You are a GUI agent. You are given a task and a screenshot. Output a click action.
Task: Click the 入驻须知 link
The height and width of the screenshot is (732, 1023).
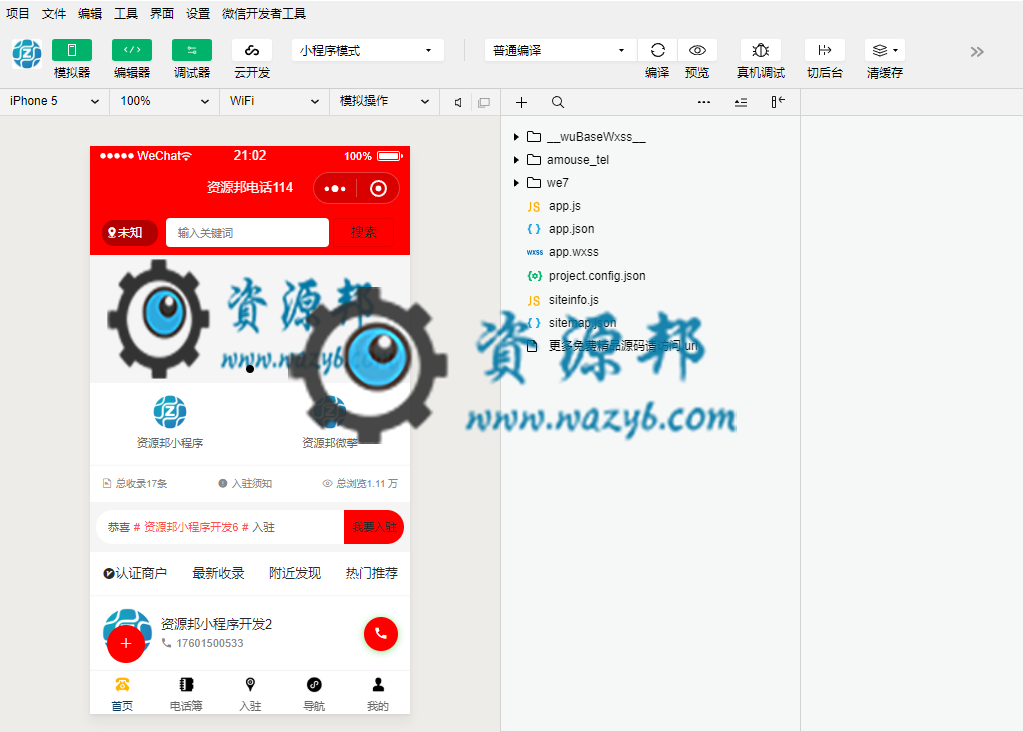point(245,483)
